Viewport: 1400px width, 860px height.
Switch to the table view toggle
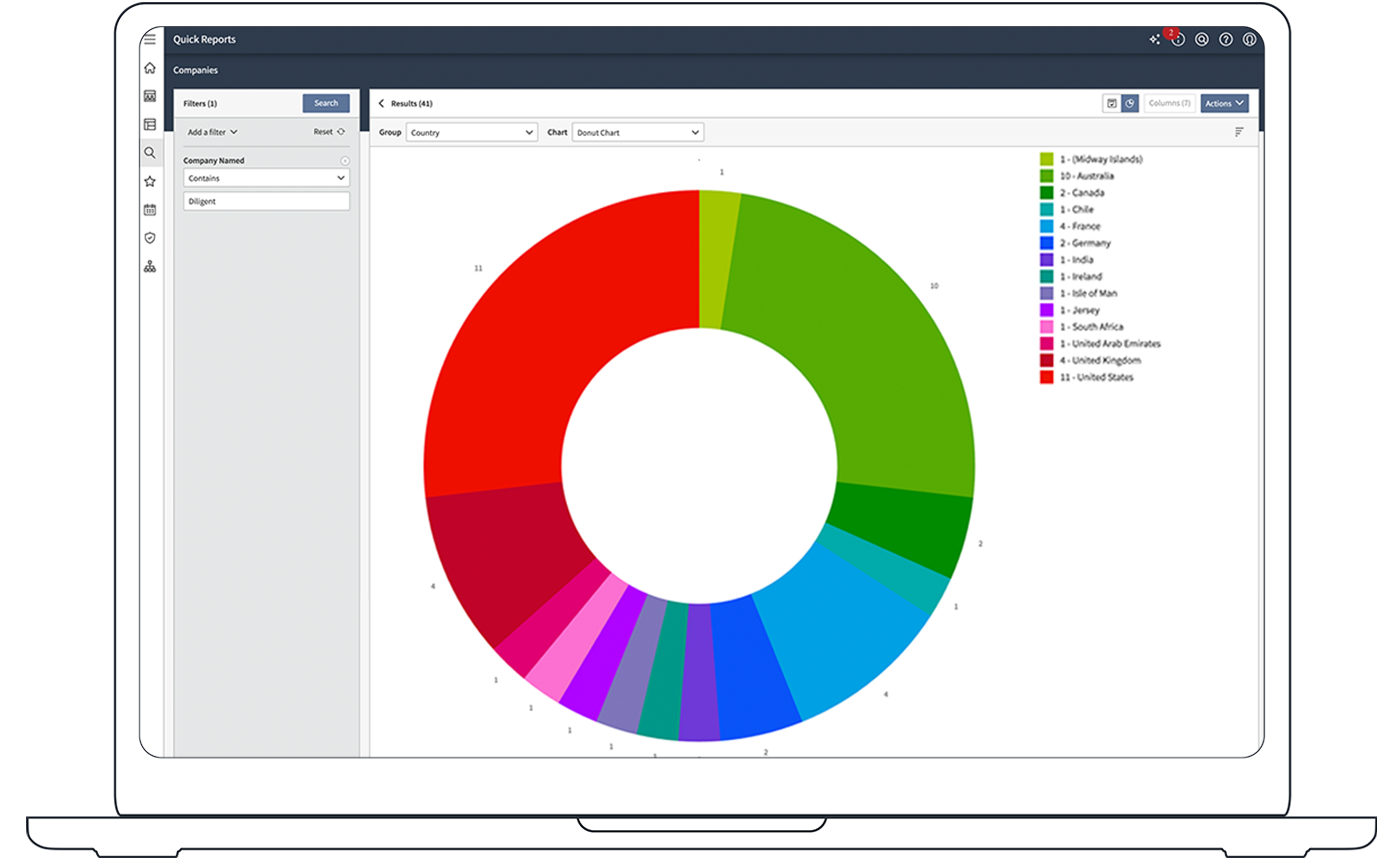(x=1111, y=103)
